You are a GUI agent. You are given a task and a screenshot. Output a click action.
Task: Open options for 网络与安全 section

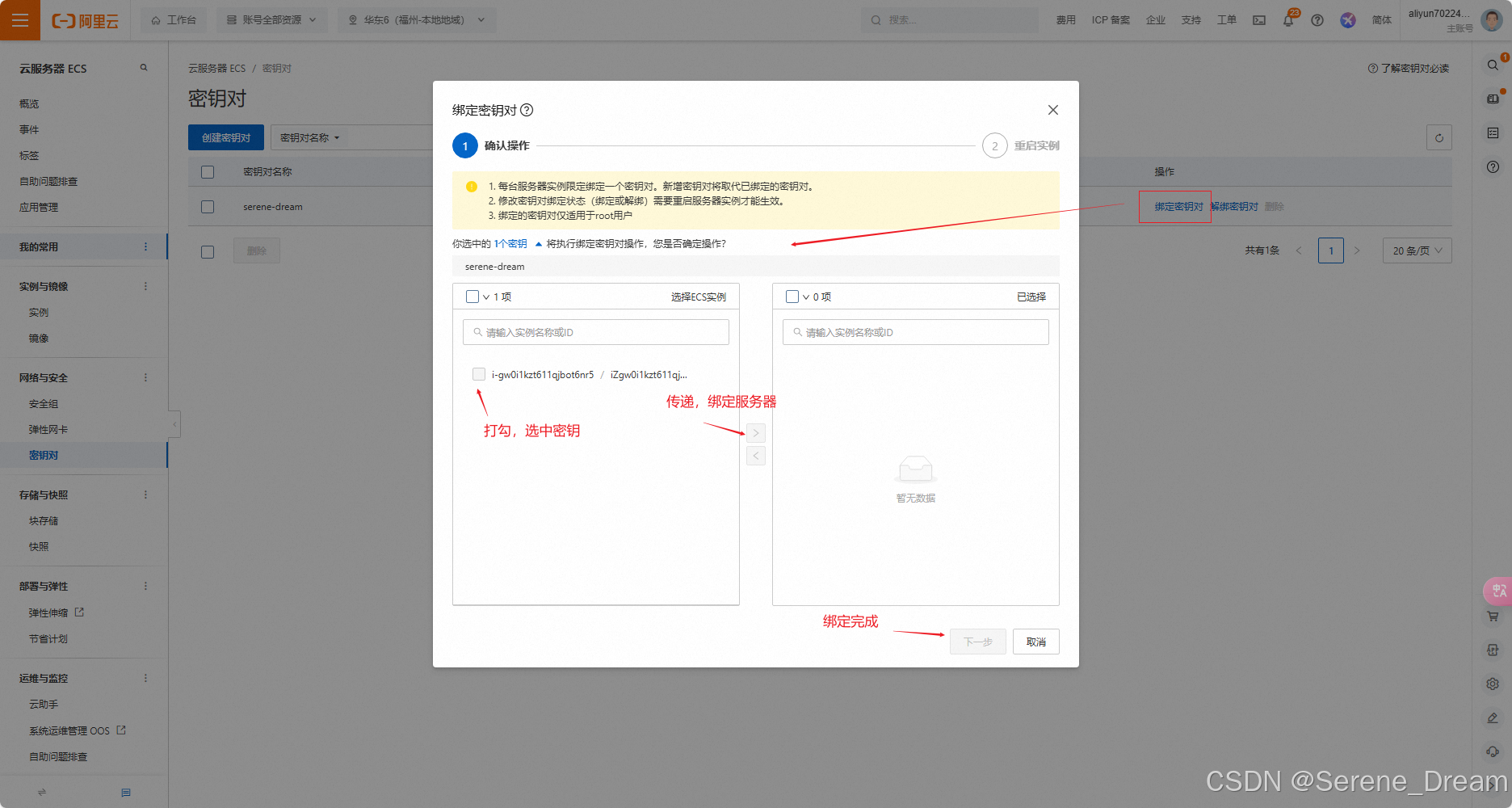coord(145,377)
